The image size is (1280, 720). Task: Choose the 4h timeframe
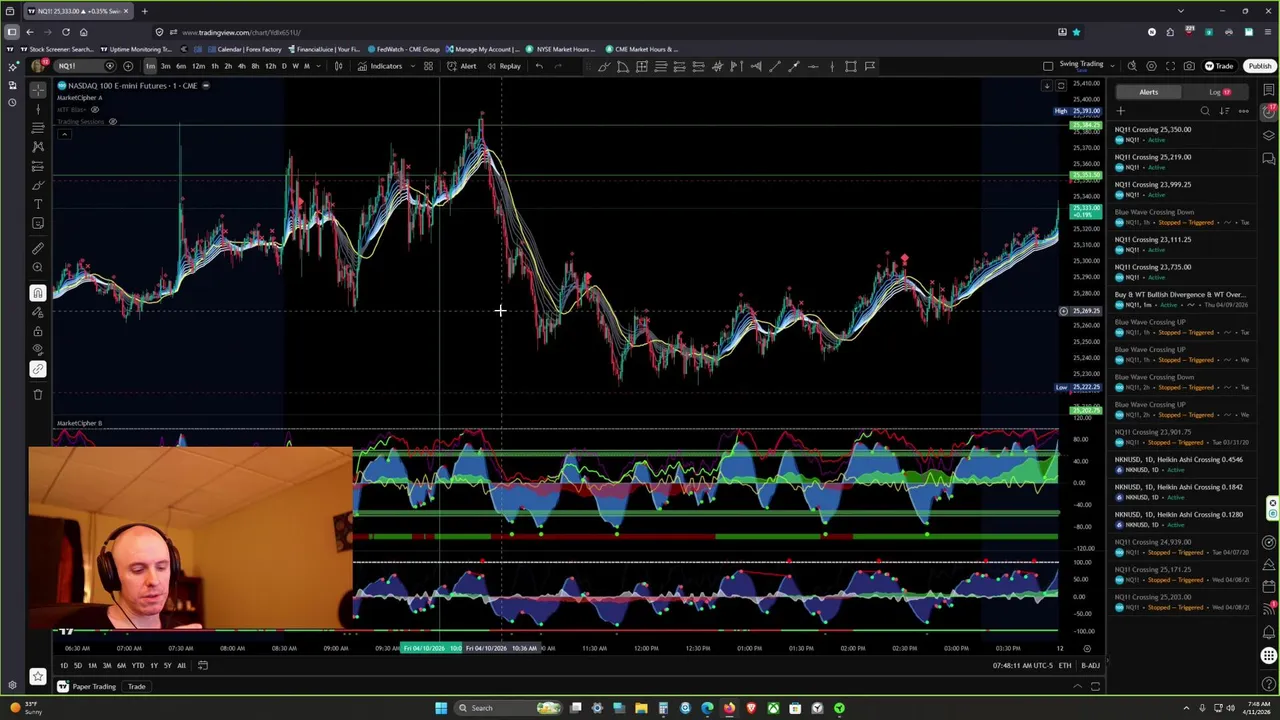click(x=241, y=66)
